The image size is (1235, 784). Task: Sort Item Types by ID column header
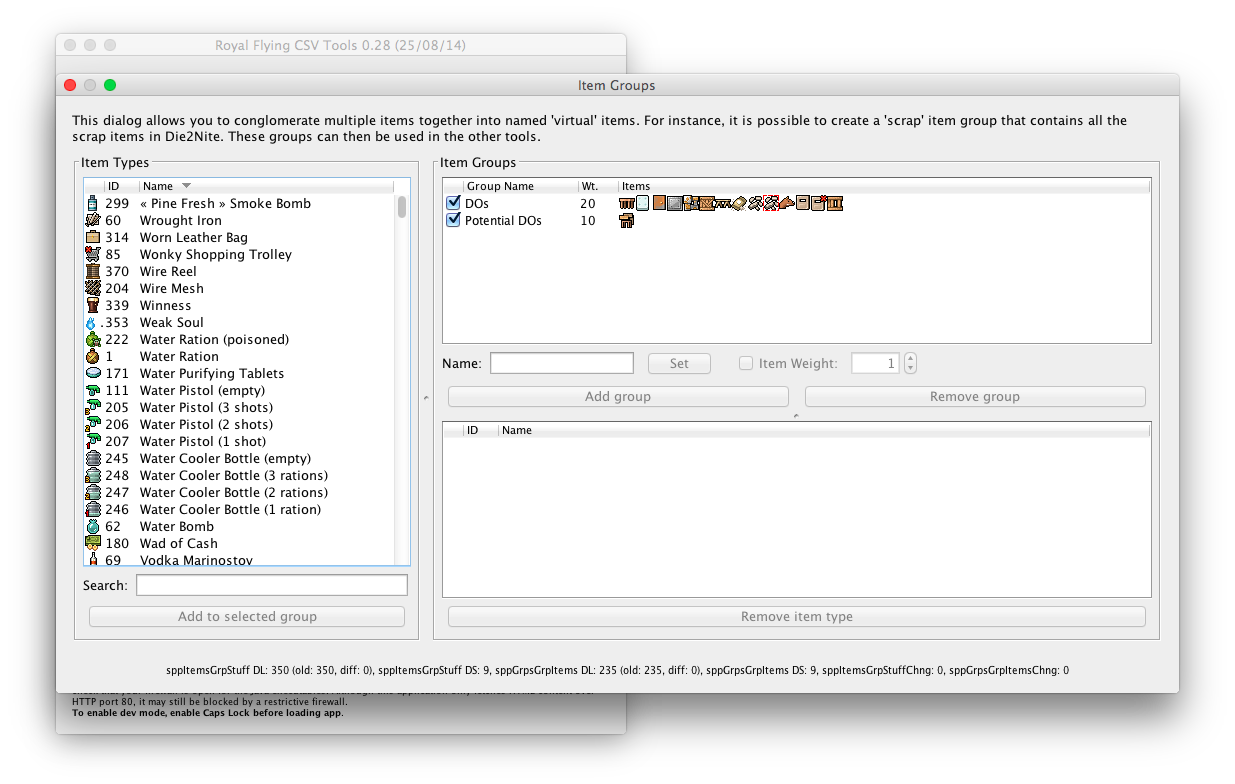[121, 186]
